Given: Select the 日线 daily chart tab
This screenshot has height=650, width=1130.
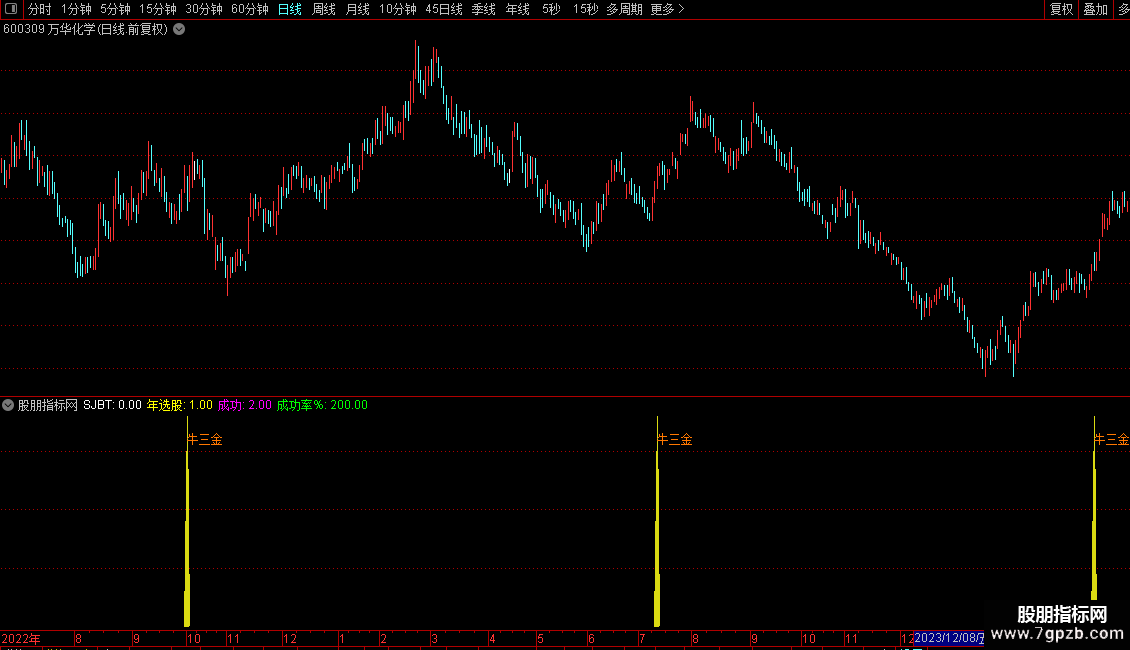Looking at the screenshot, I should pyautogui.click(x=290, y=9).
